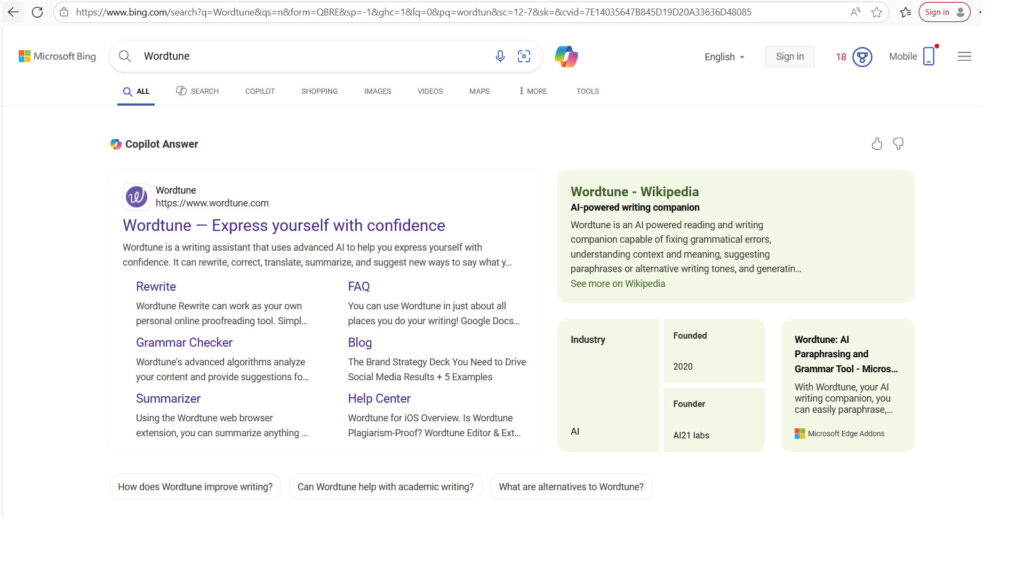Click the Bing Sign in button

tap(790, 56)
